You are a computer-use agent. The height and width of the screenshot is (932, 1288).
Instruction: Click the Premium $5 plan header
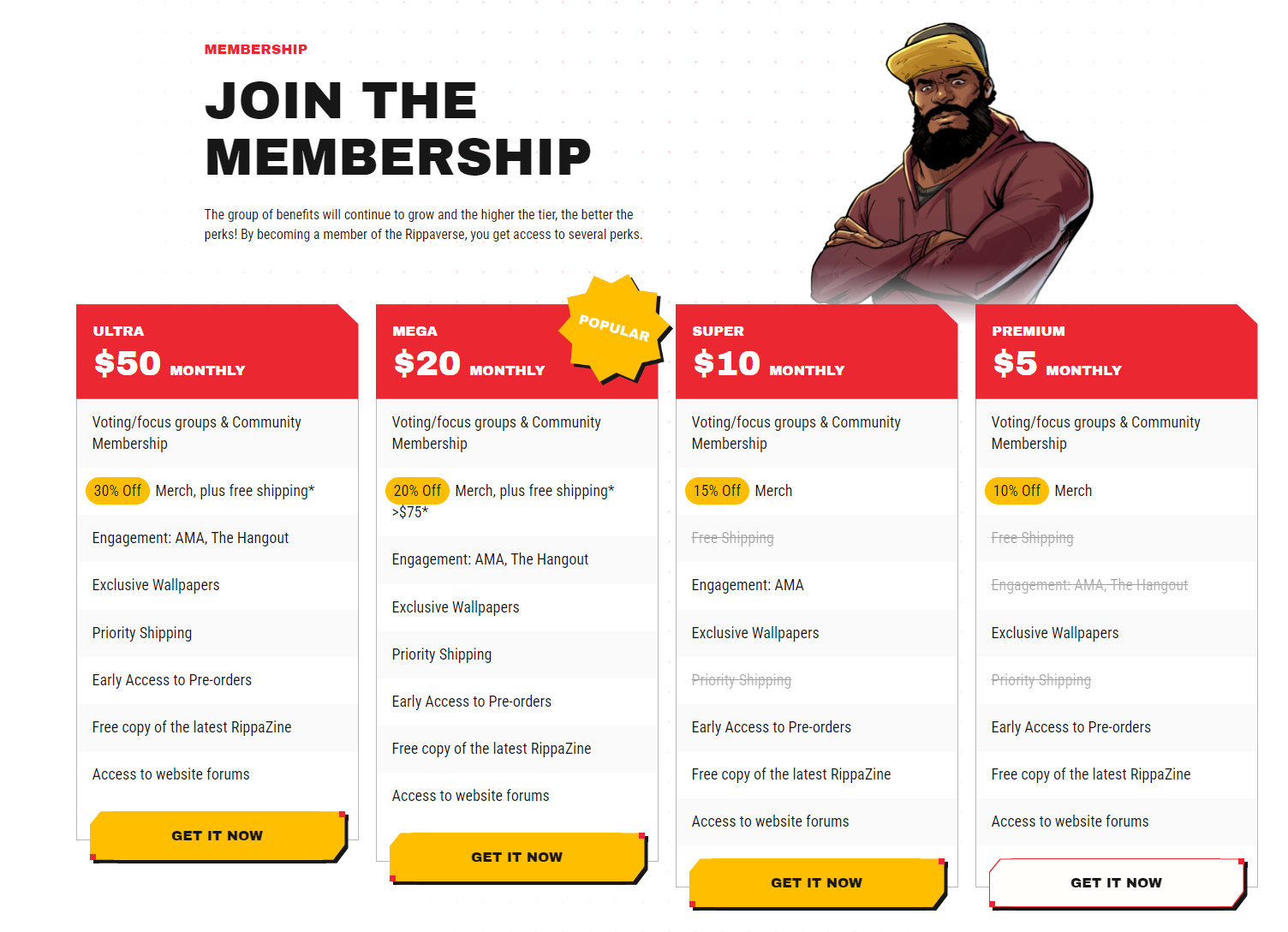1117,351
